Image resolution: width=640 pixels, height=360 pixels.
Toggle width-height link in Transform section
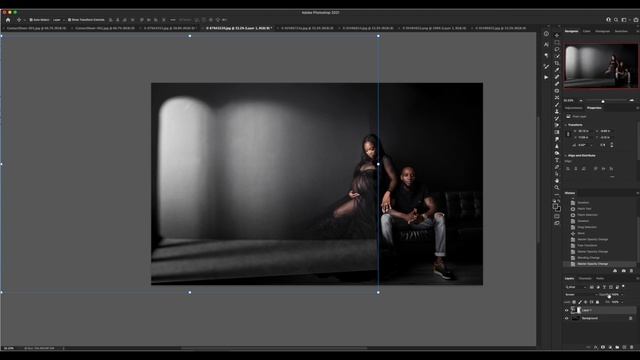568,134
